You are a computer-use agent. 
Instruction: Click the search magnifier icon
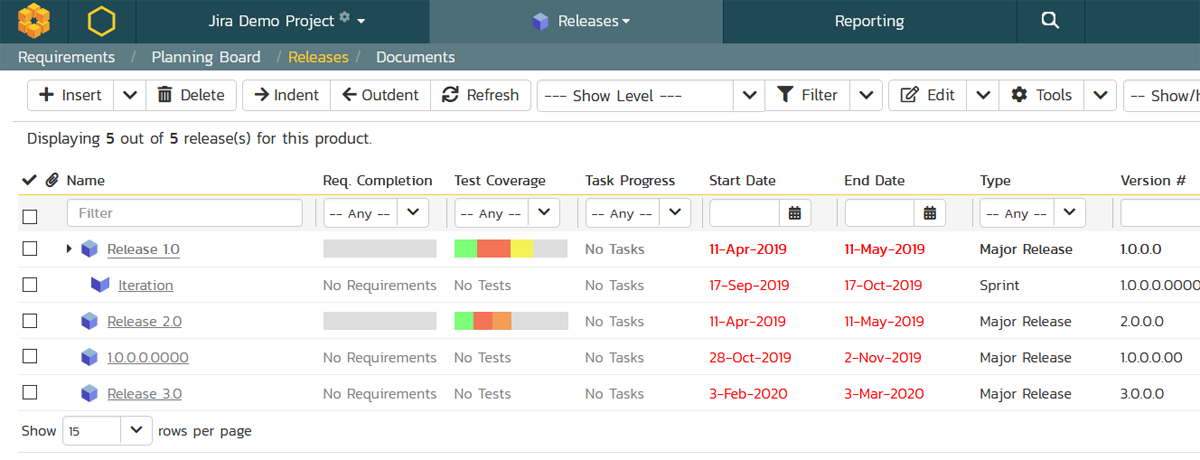[1049, 20]
